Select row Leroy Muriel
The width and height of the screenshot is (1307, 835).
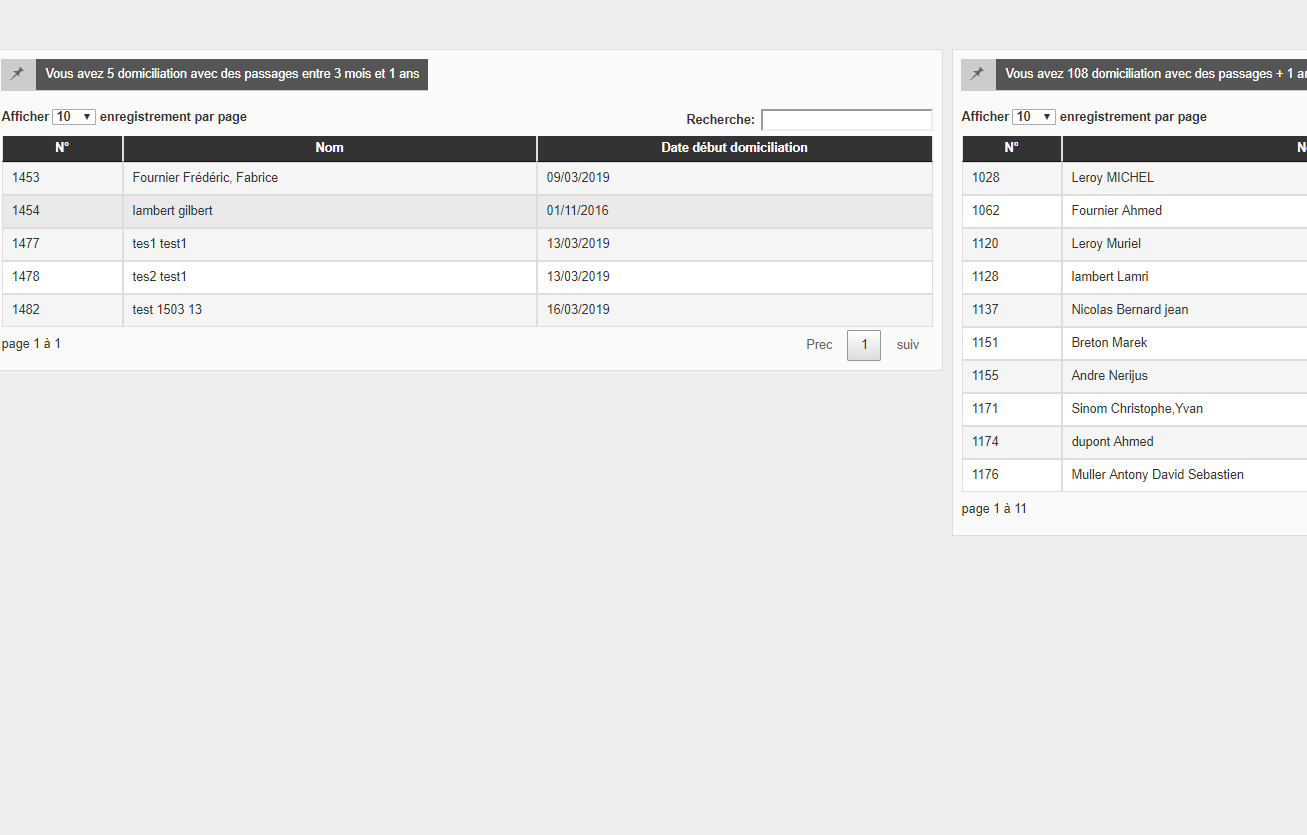point(1134,244)
